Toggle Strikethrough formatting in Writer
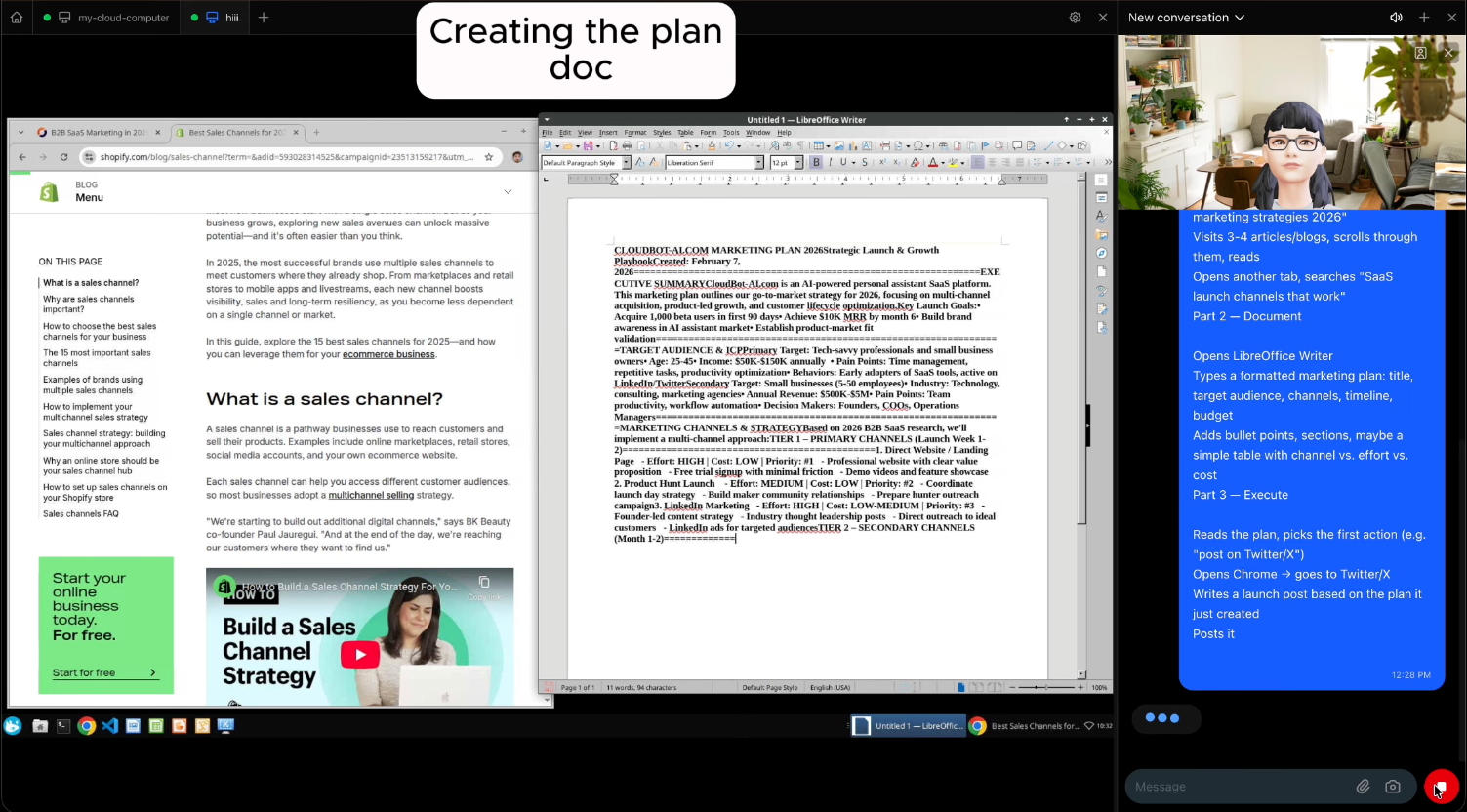 click(x=865, y=162)
